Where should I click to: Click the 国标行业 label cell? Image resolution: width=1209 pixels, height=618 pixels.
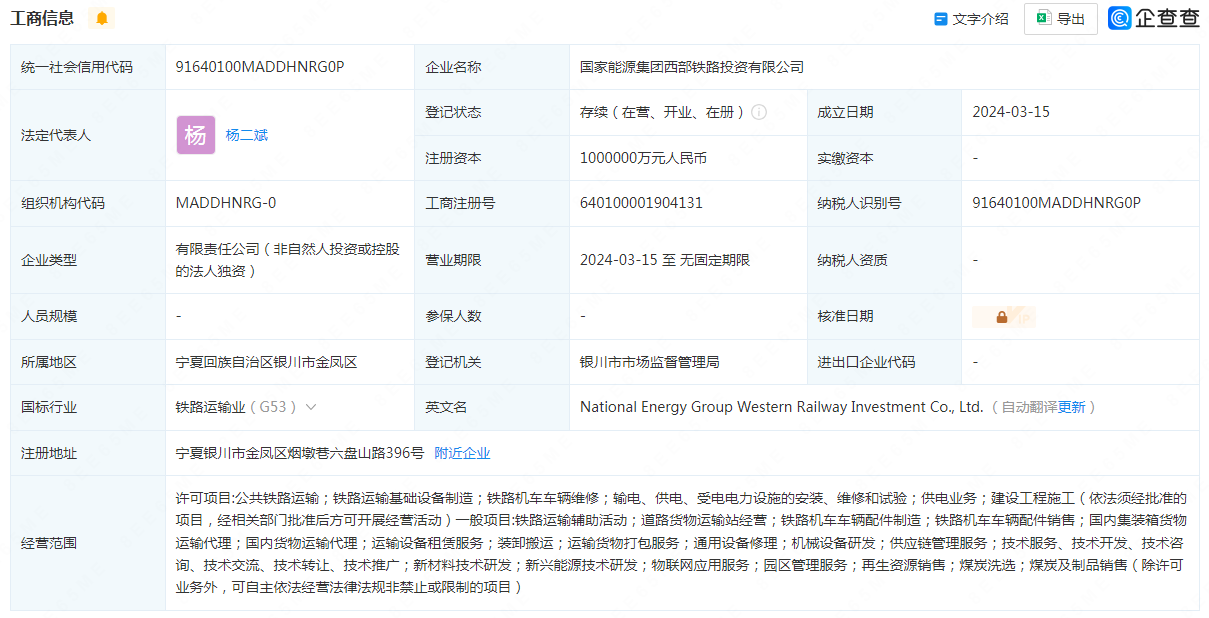pyautogui.click(x=88, y=407)
